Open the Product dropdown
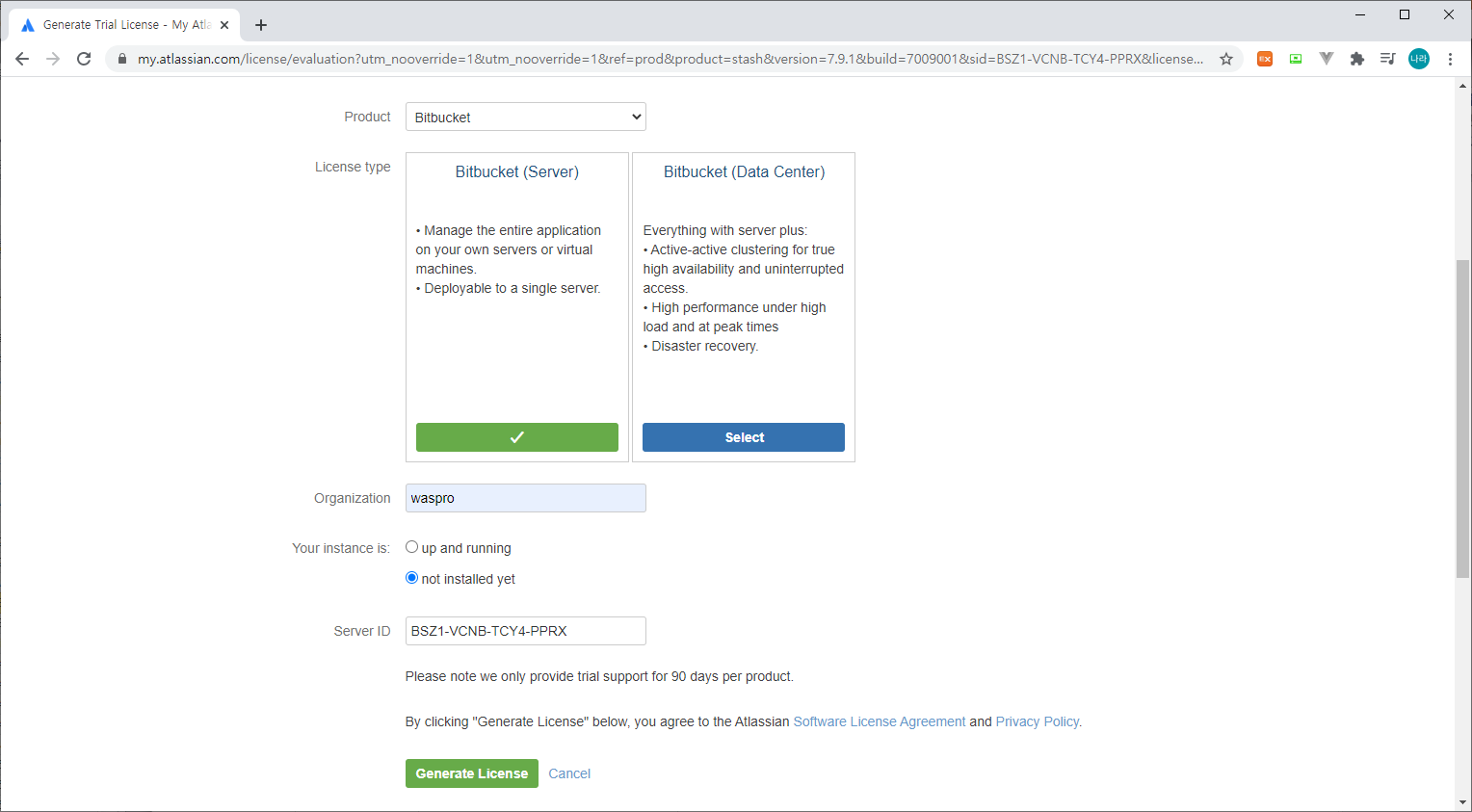Screen dimensions: 1472x812 point(526,117)
